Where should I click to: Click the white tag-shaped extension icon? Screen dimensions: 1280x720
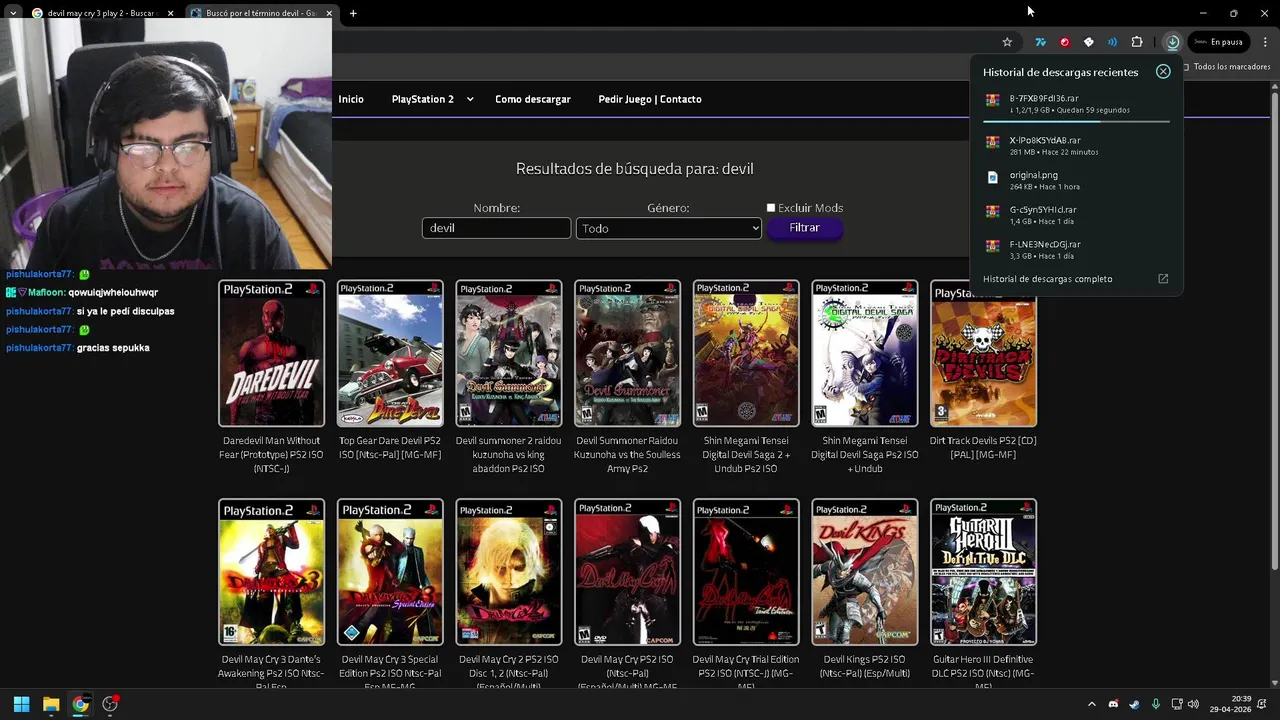tap(1089, 42)
